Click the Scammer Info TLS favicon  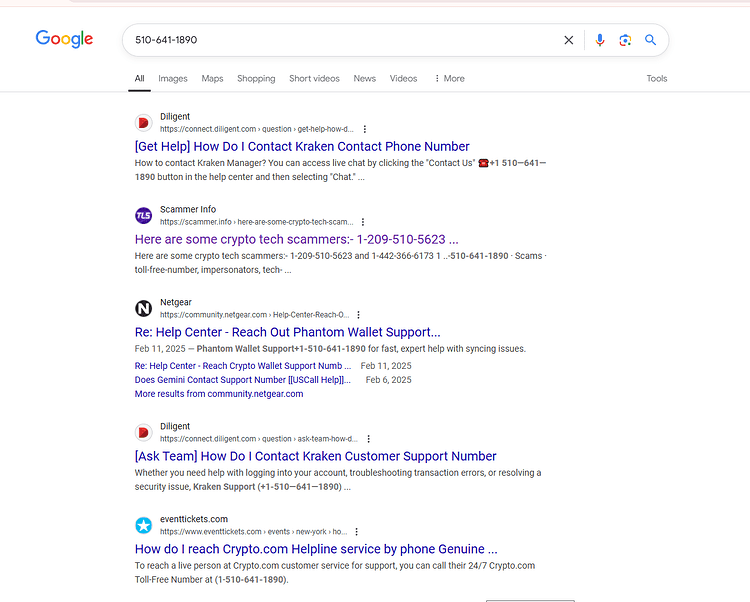(143, 216)
